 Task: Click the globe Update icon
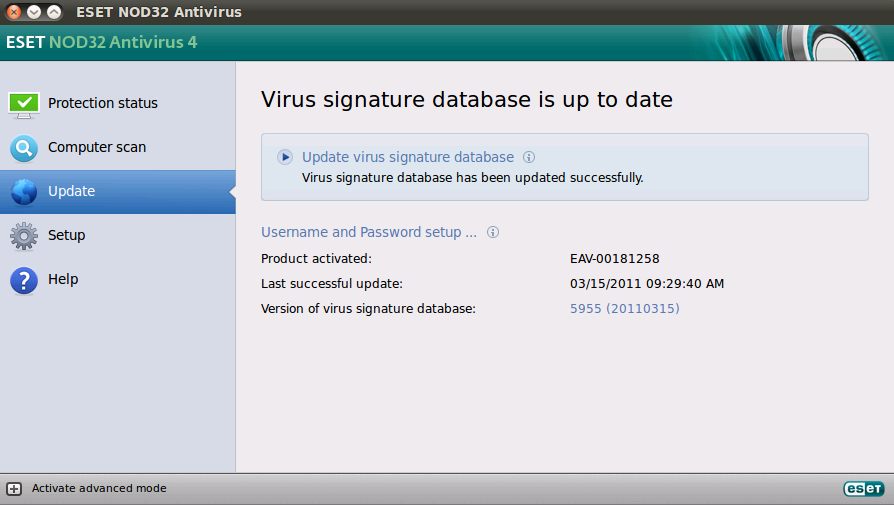click(24, 192)
